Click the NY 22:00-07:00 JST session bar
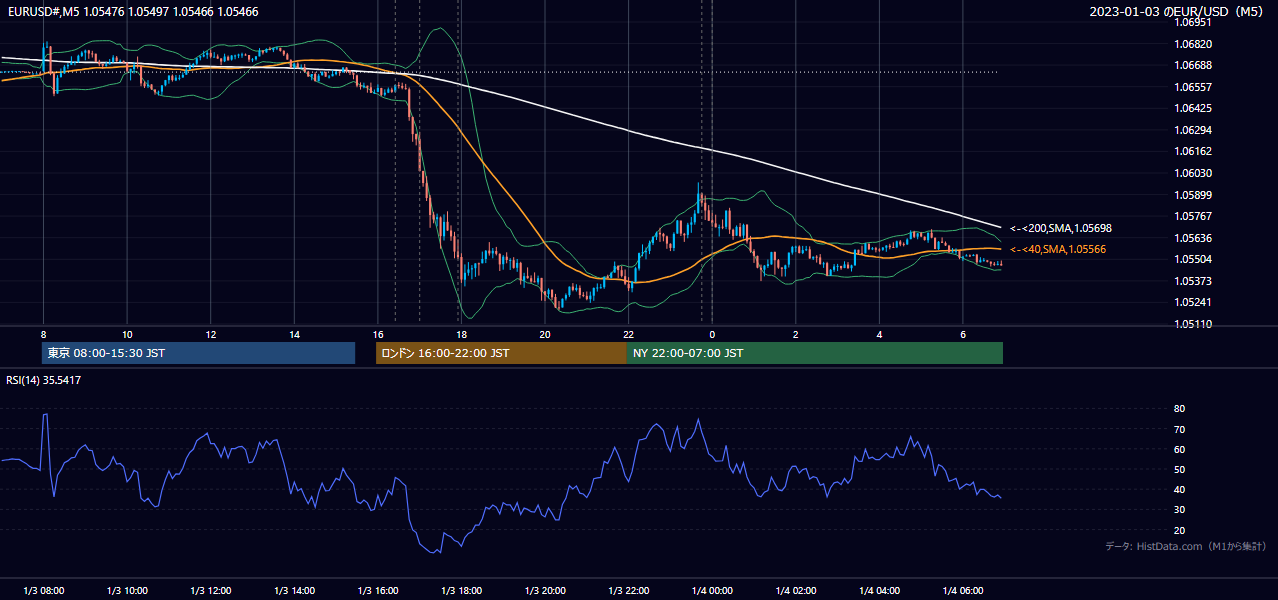Viewport: 1278px width, 600px height. (815, 353)
